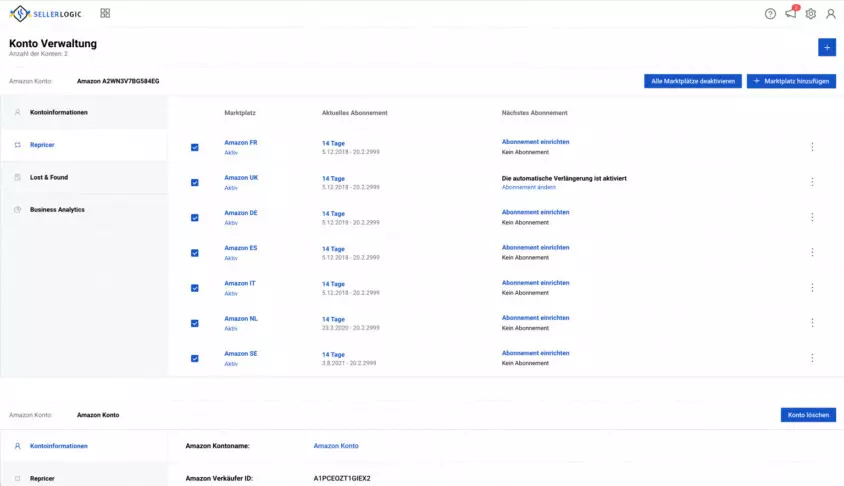Open Amazon ES marketplace link
Viewport: 844px width, 486px height.
241,248
